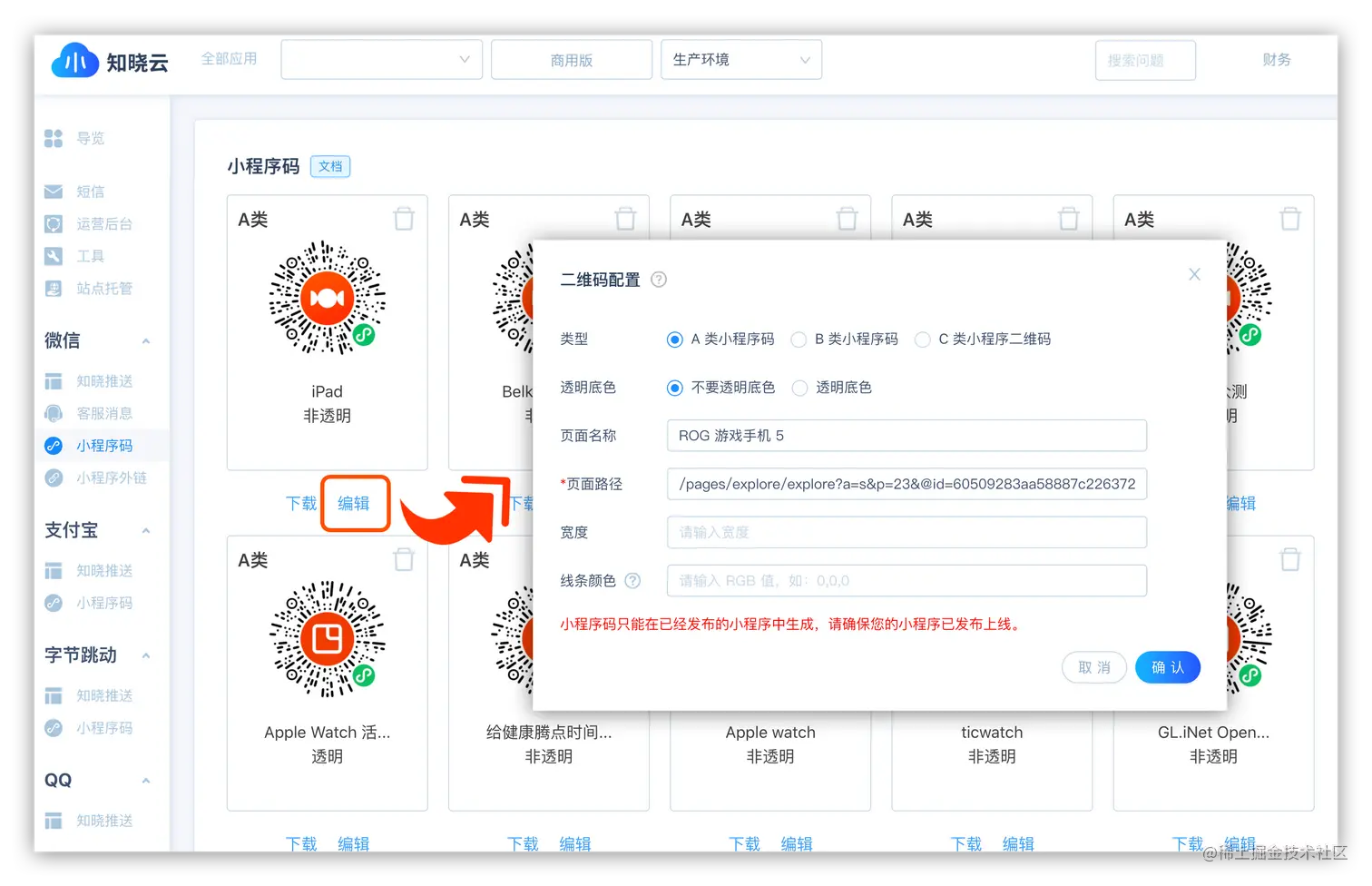Open the 工具 (Tools) sidebar icon

click(54, 256)
